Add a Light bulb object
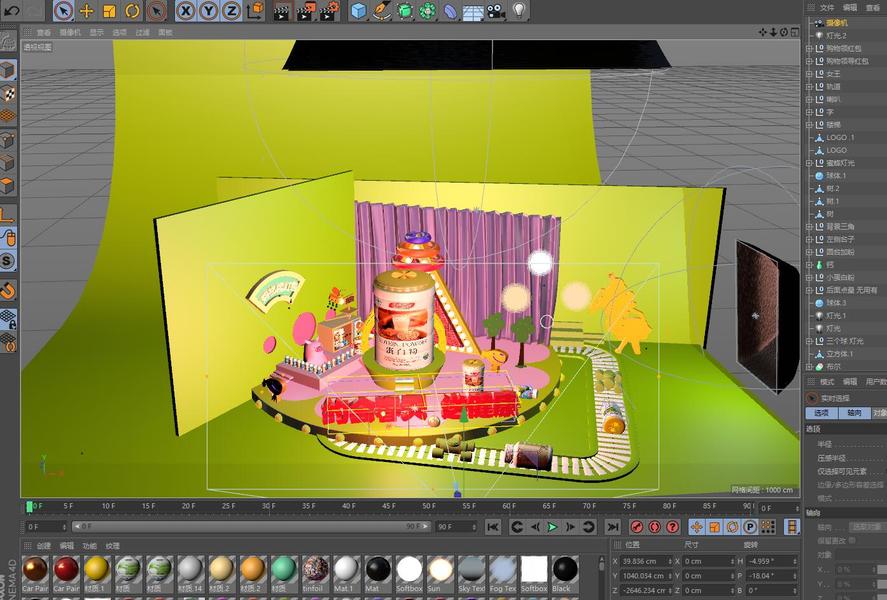The image size is (887, 600). click(519, 10)
